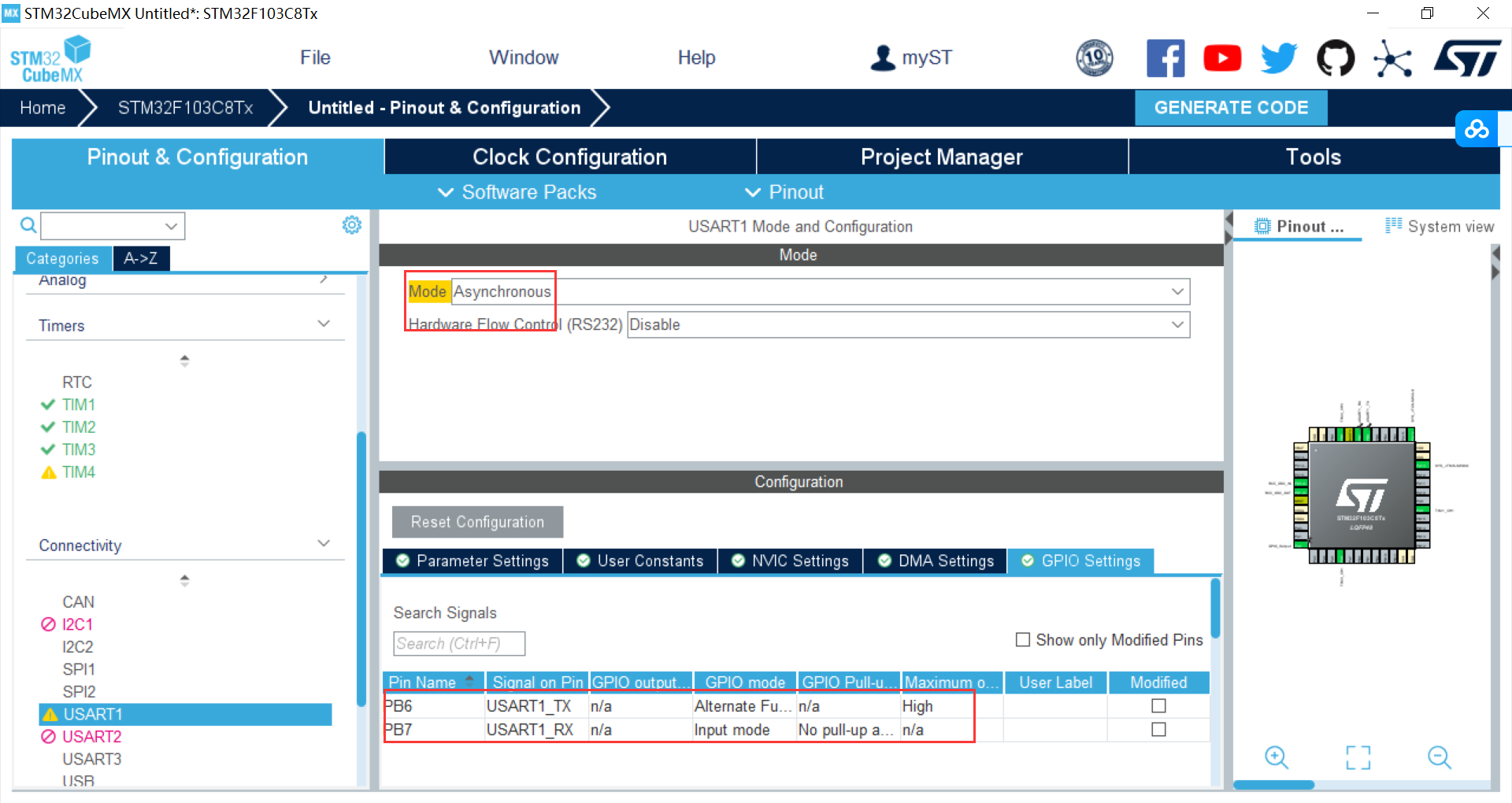Toggle Show only Modified Pins checkbox

pos(1023,640)
